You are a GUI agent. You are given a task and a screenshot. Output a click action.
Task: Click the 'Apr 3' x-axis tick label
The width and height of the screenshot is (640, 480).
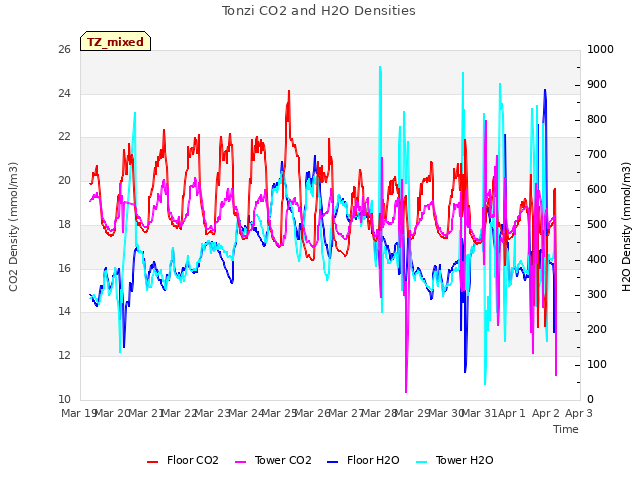579,413
